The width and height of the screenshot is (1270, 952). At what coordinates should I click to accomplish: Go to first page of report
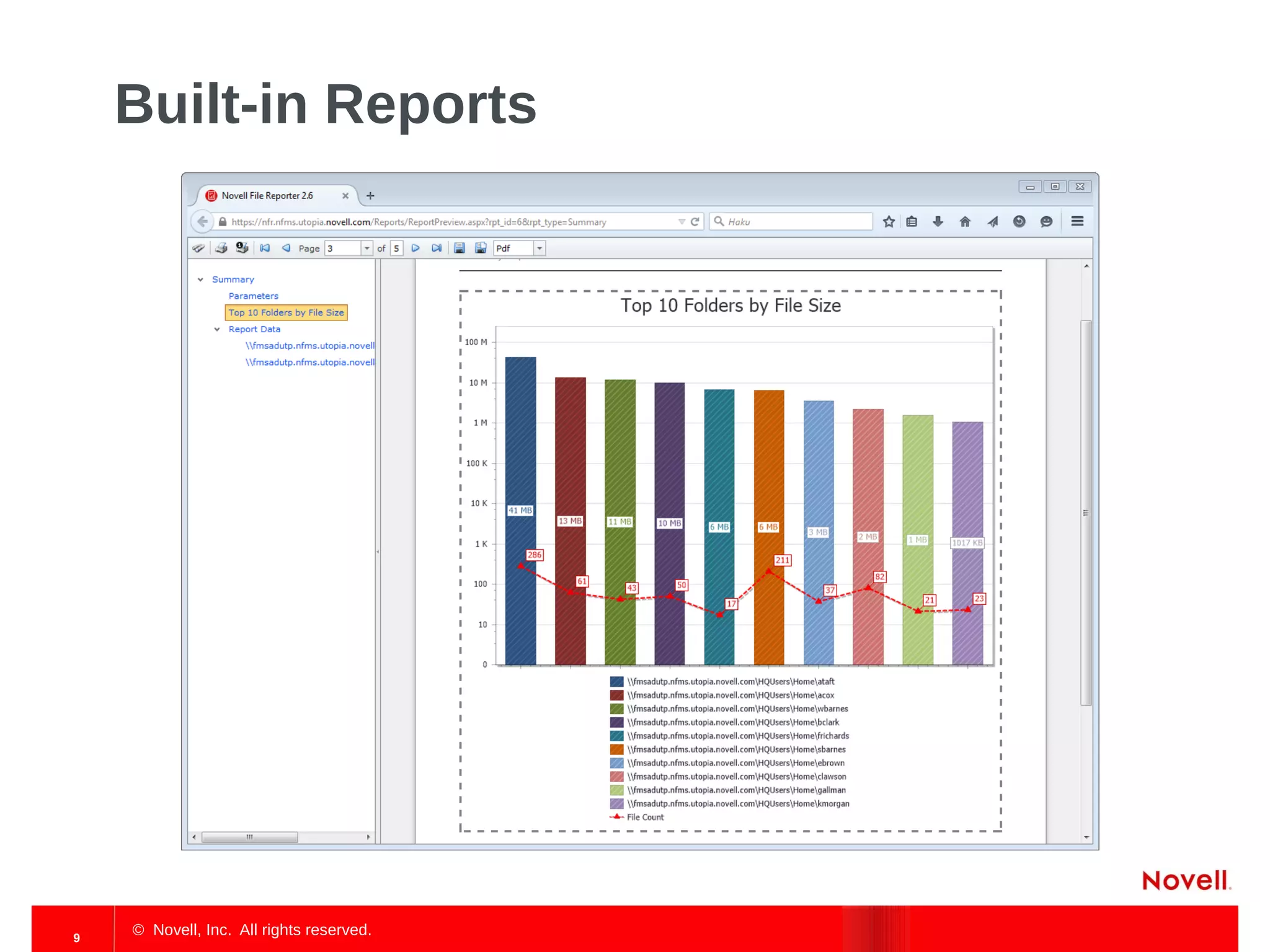pos(265,248)
